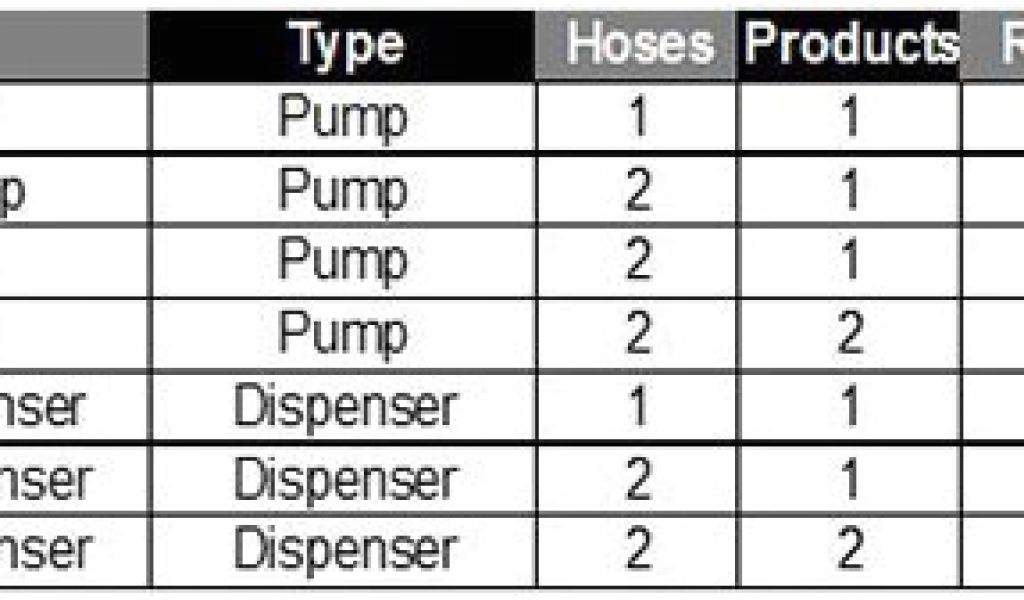Select the Products column header

tap(850, 44)
